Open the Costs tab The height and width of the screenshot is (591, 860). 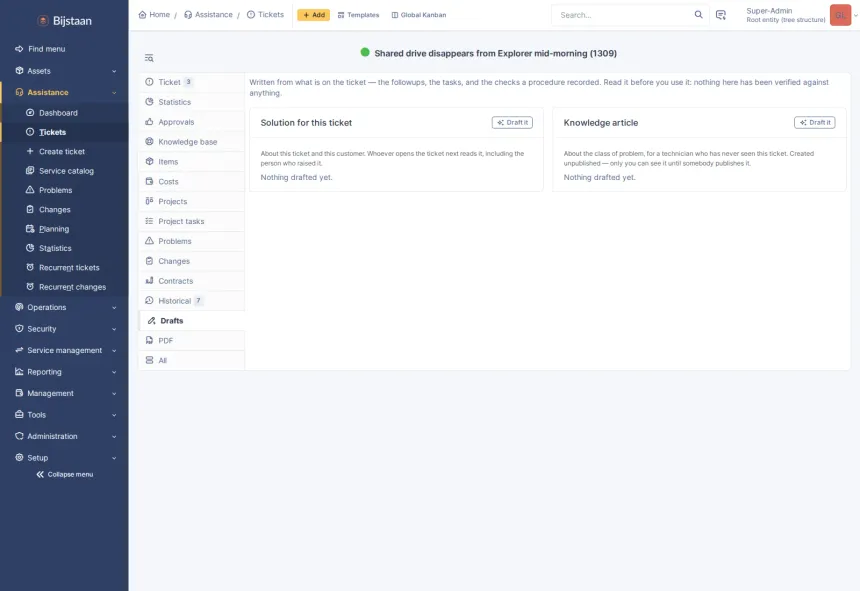click(x=191, y=181)
